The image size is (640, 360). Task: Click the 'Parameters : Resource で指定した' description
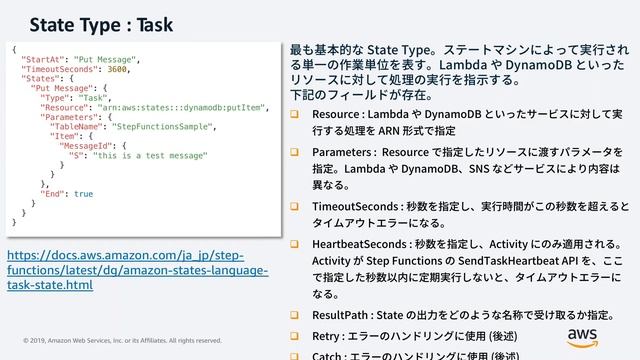pos(467,169)
